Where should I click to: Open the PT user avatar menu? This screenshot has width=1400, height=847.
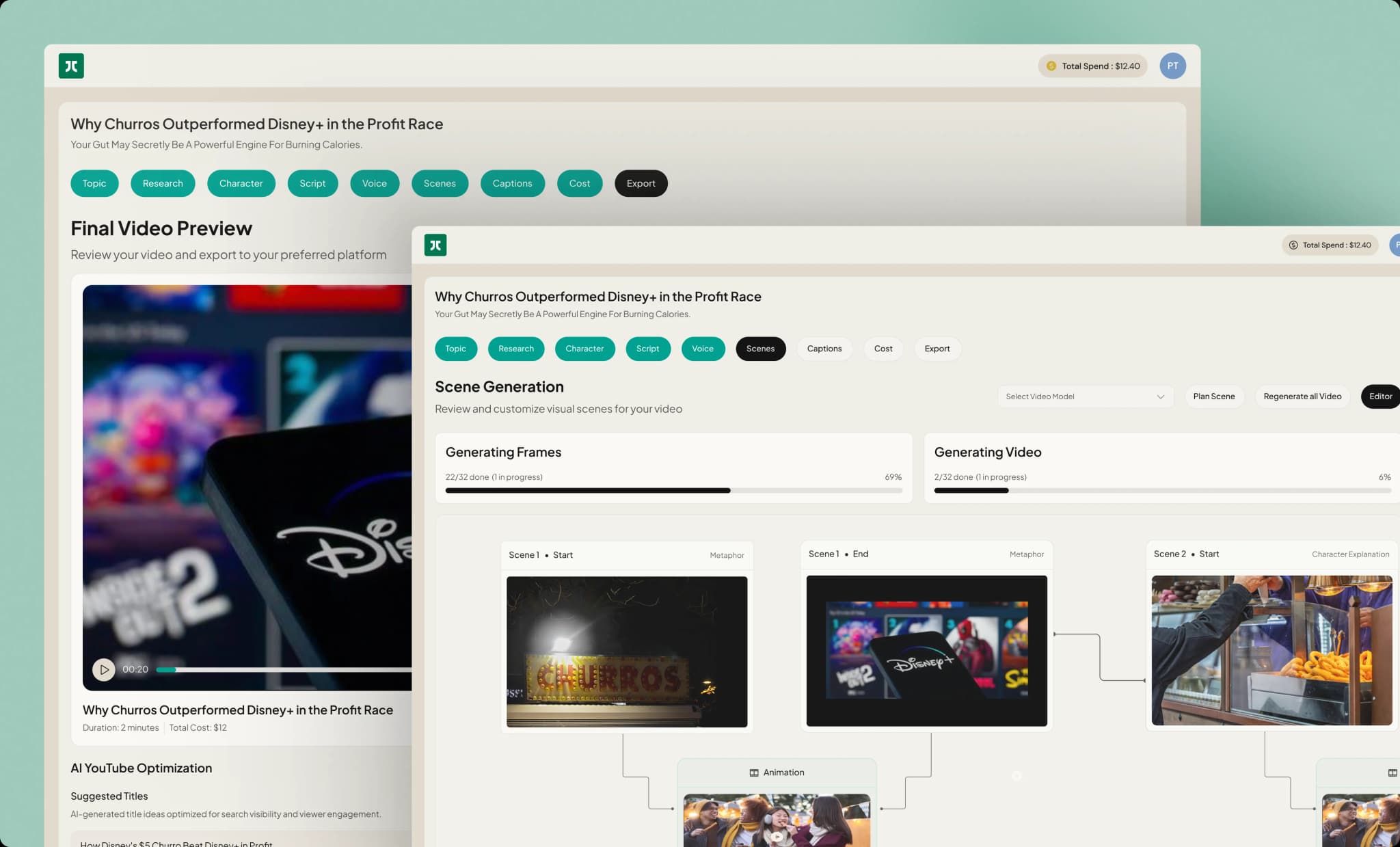tap(1172, 66)
